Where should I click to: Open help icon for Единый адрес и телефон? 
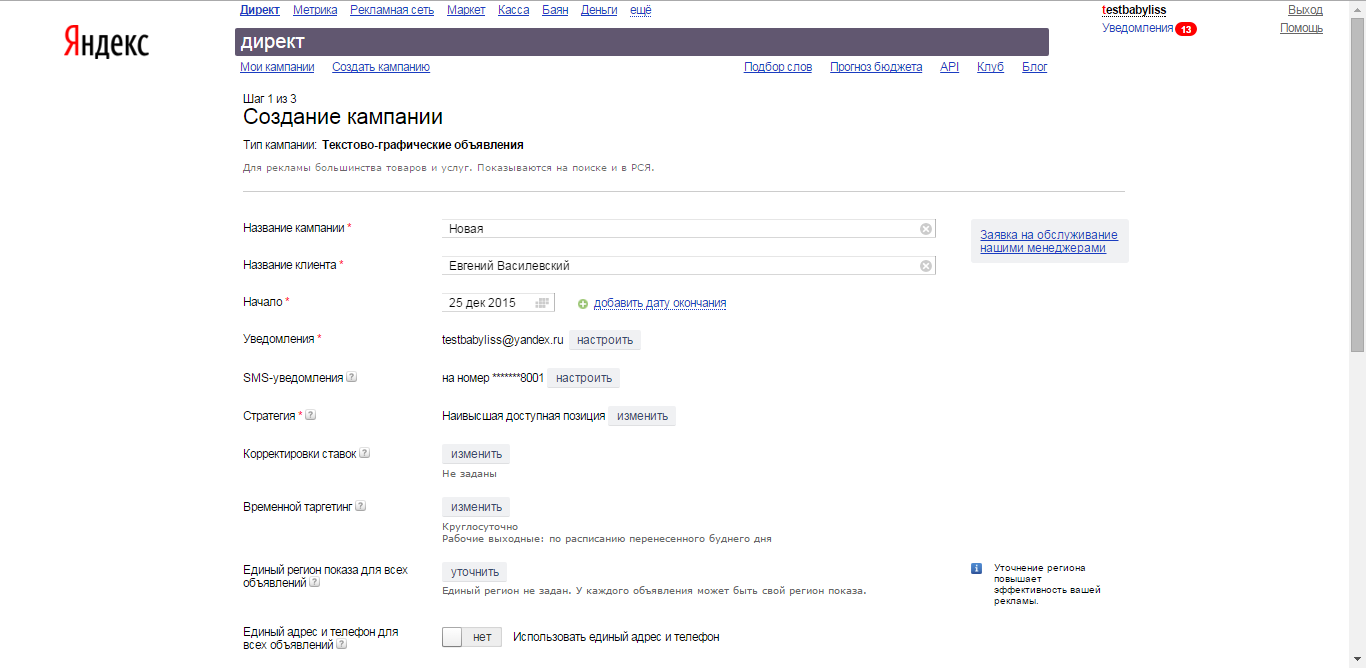pos(342,645)
